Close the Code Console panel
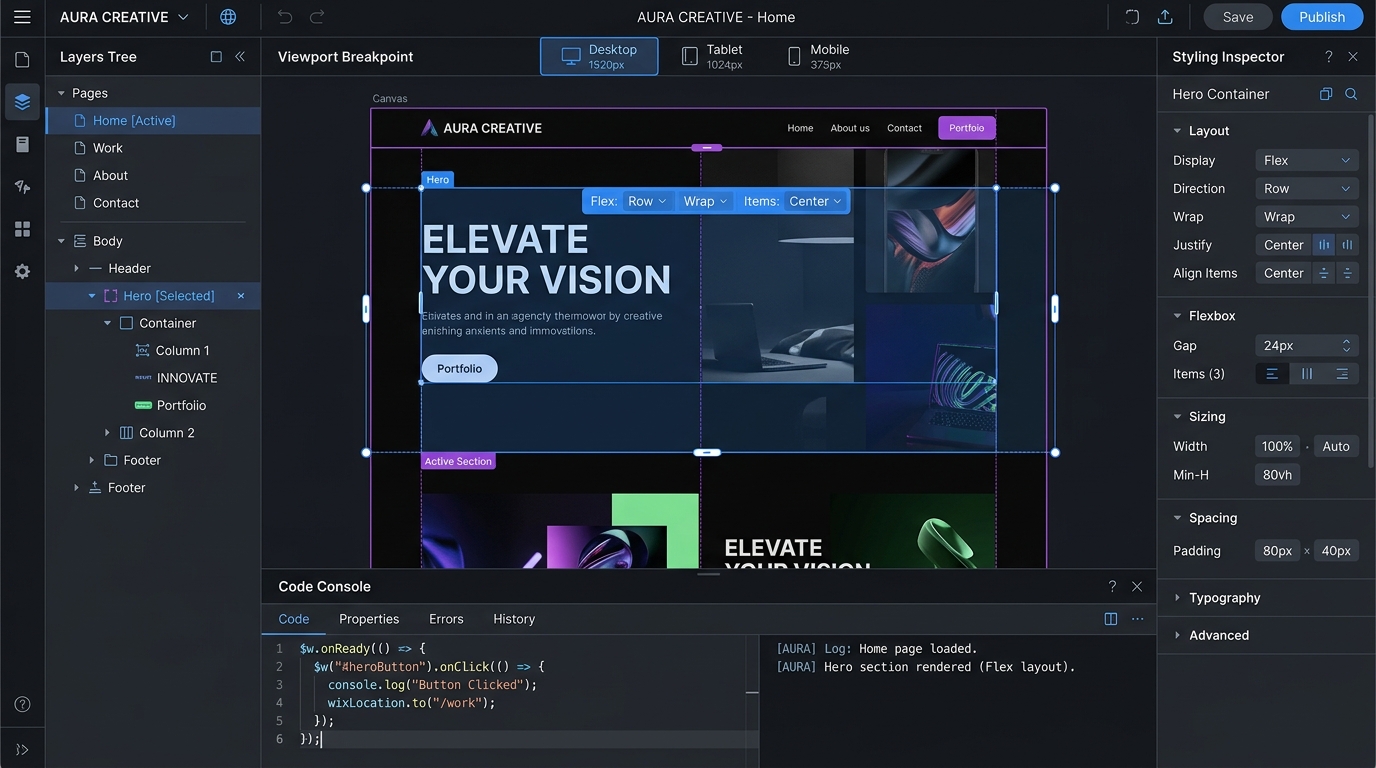Viewport: 1376px width, 768px height. pyautogui.click(x=1137, y=586)
